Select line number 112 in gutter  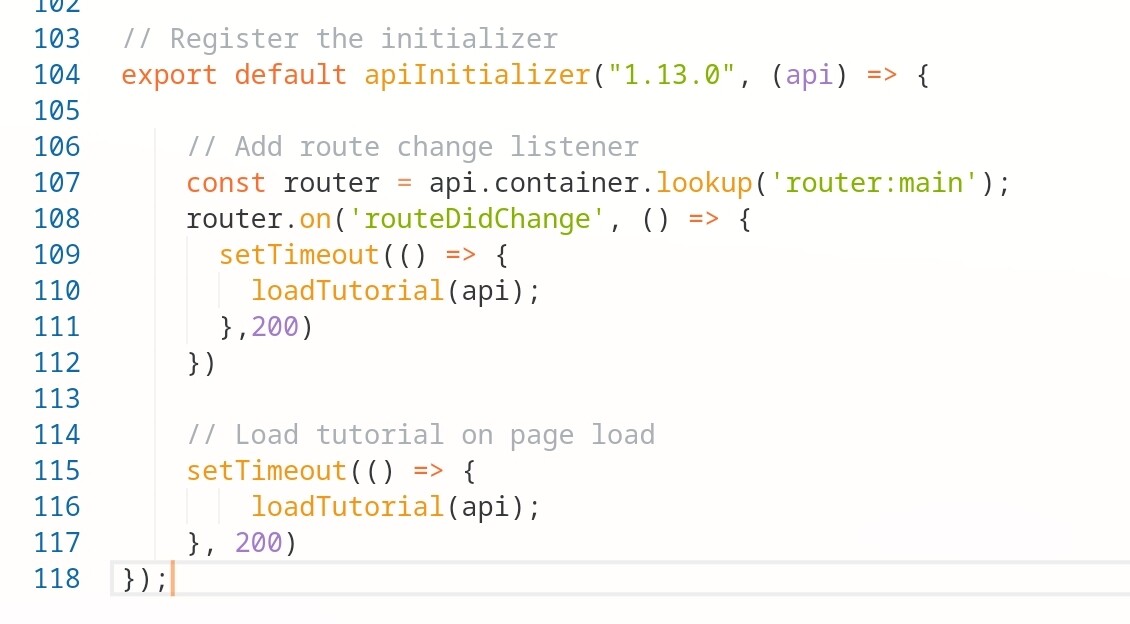pyautogui.click(x=57, y=362)
